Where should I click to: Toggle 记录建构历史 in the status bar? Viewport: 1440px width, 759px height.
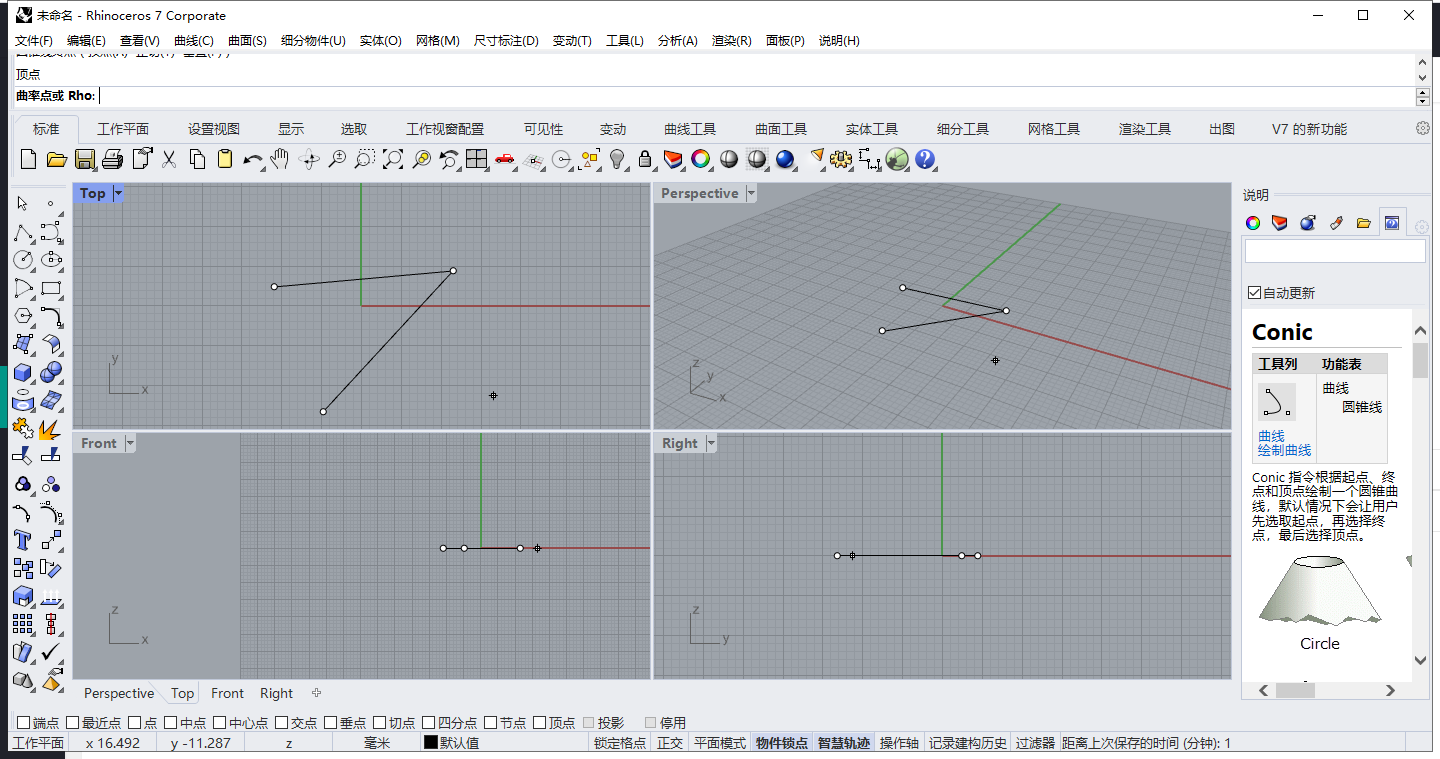click(x=968, y=743)
